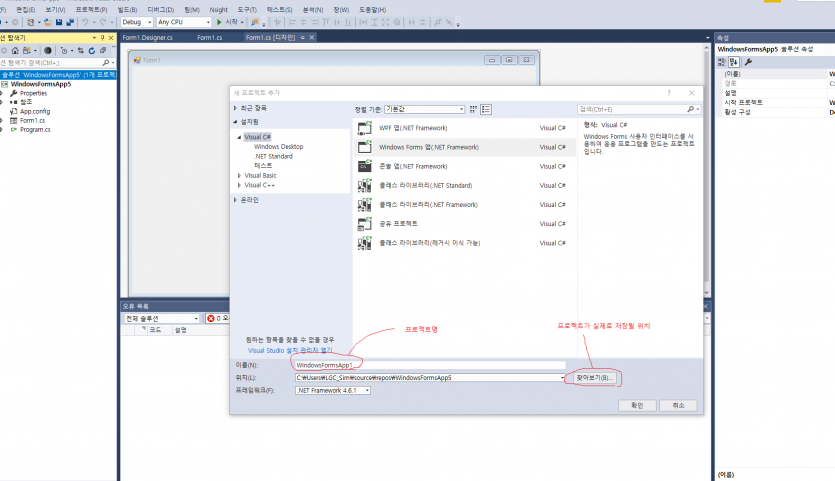Open the Edit (편집) menu
The height and width of the screenshot is (481, 835).
tap(26, 10)
